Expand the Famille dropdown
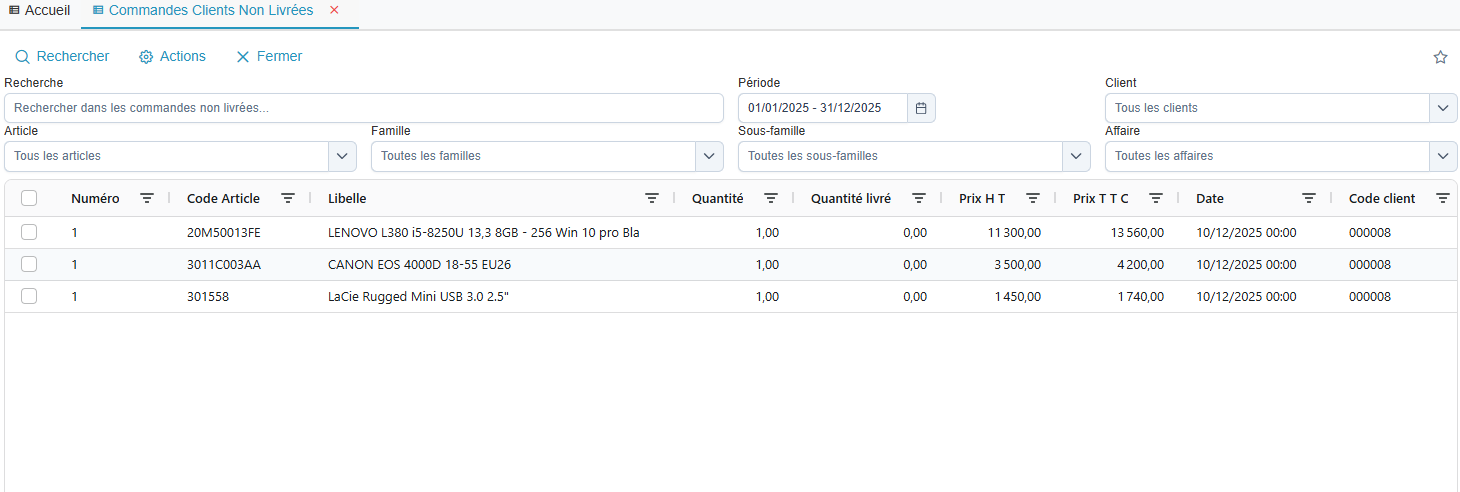This screenshot has width=1460, height=492. (709, 156)
